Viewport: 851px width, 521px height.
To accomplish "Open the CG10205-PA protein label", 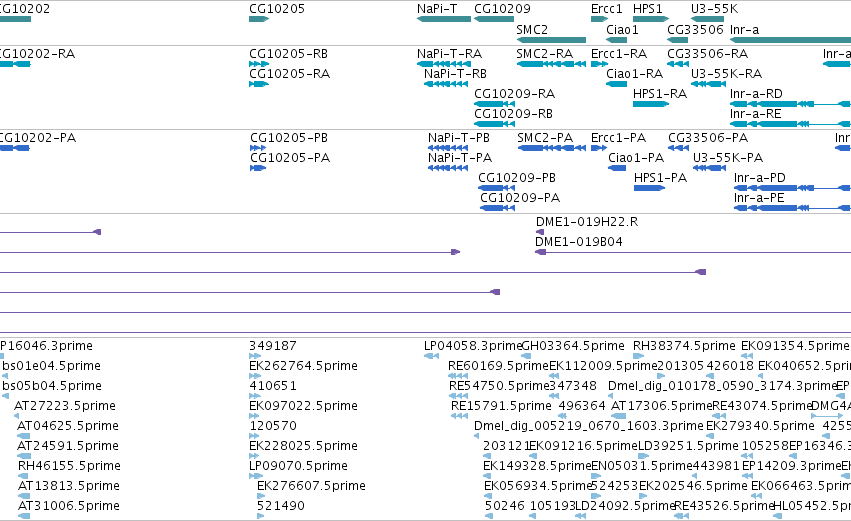I will point(290,158).
